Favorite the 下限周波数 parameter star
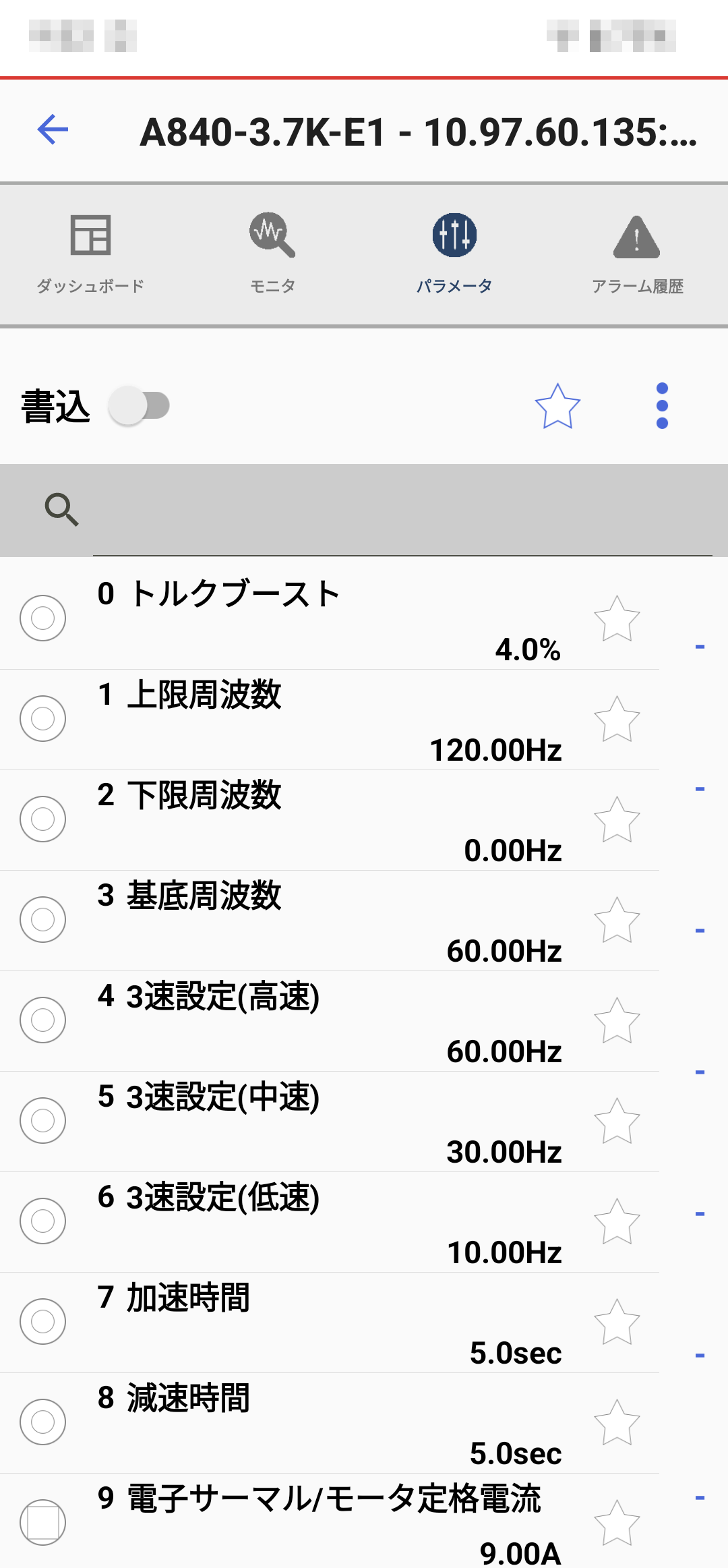 pos(617,819)
